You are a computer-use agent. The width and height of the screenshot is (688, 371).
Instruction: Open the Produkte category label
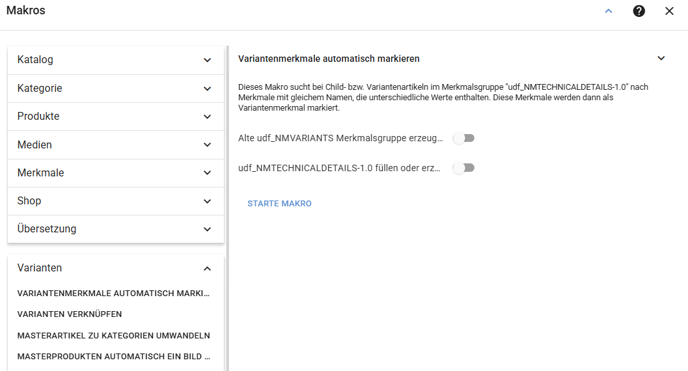(x=38, y=116)
